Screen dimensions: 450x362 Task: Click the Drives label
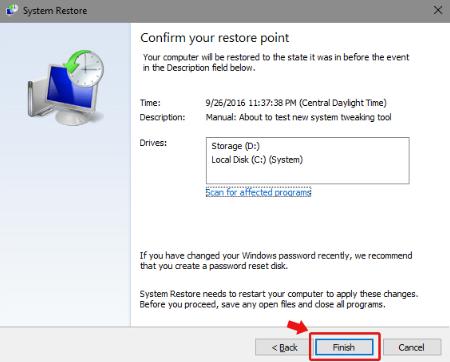(x=153, y=143)
